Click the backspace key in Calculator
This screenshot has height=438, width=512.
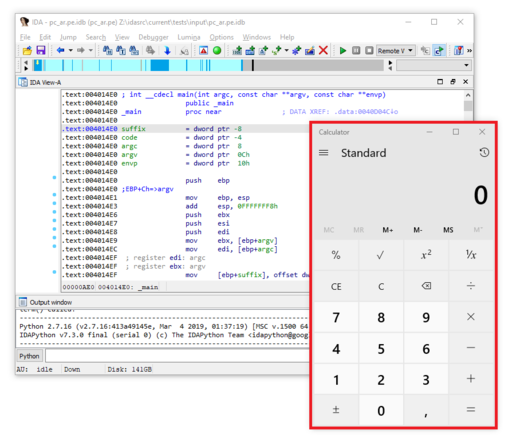[x=426, y=286]
